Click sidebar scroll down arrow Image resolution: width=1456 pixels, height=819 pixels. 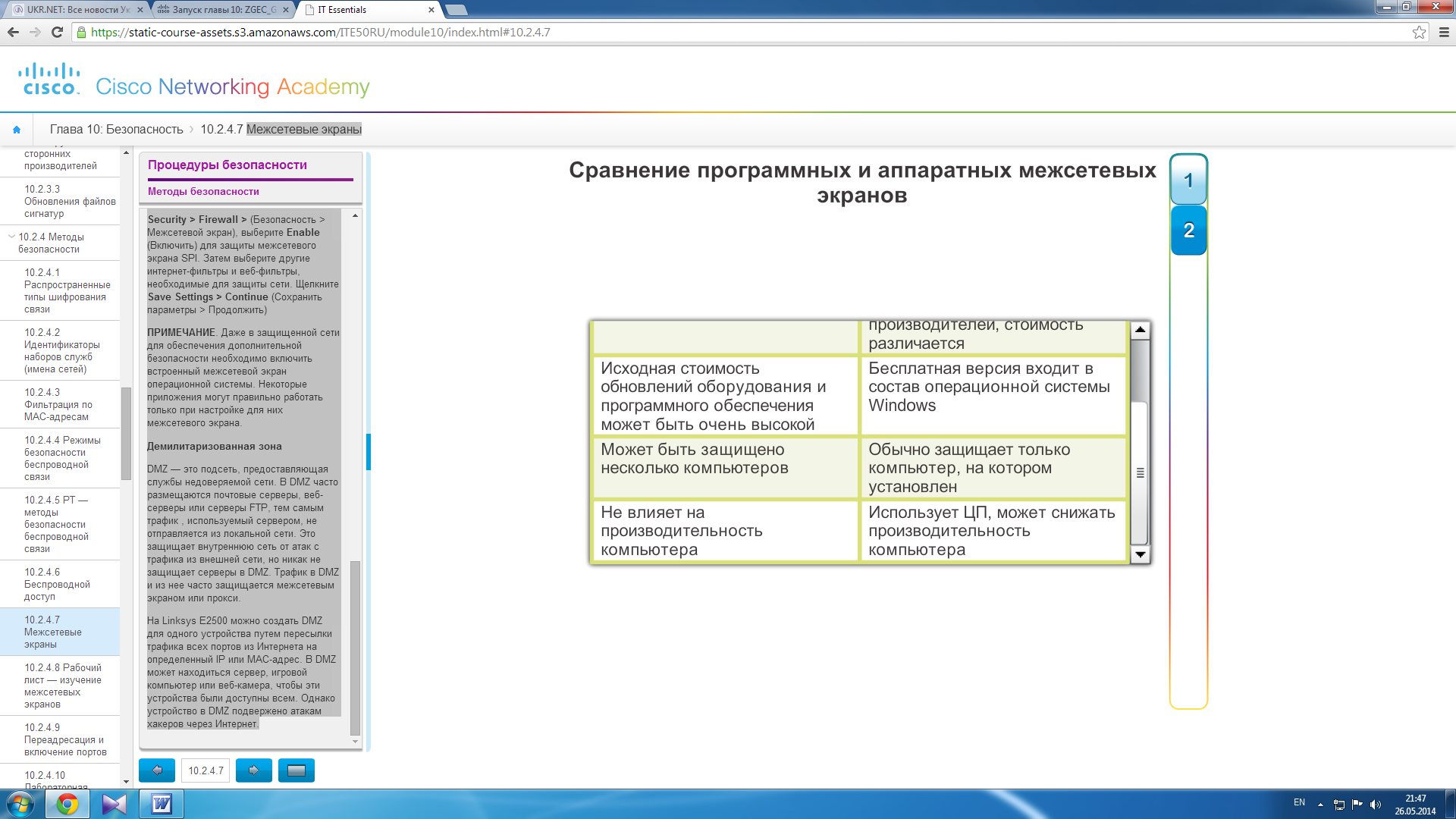126,781
